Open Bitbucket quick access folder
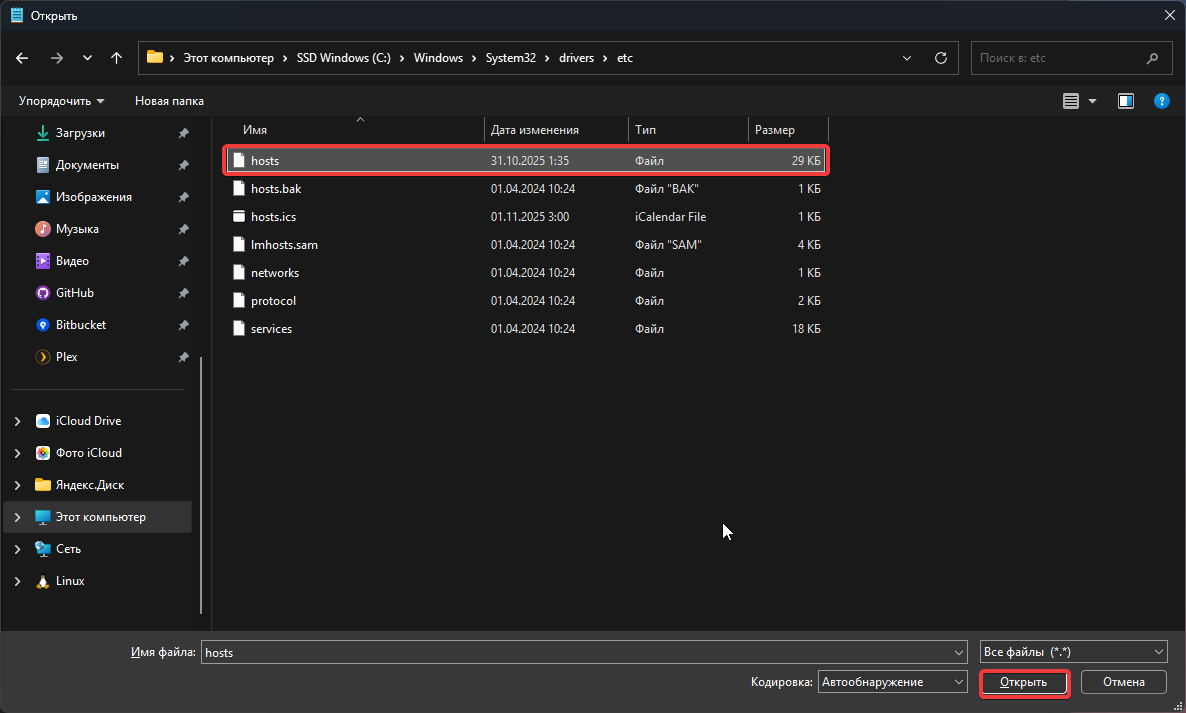1186x713 pixels. (80, 325)
